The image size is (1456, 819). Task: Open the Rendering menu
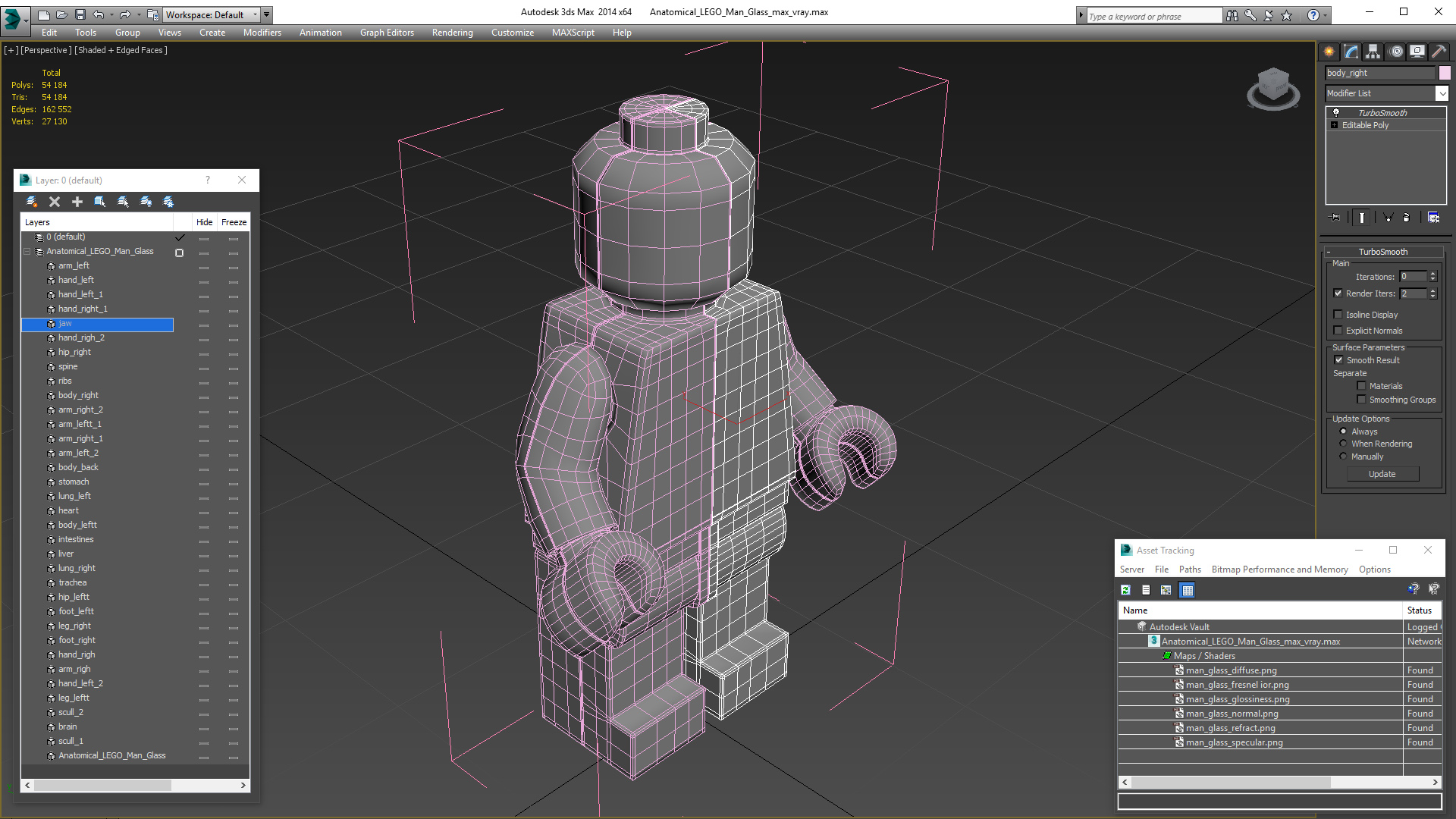coord(452,33)
